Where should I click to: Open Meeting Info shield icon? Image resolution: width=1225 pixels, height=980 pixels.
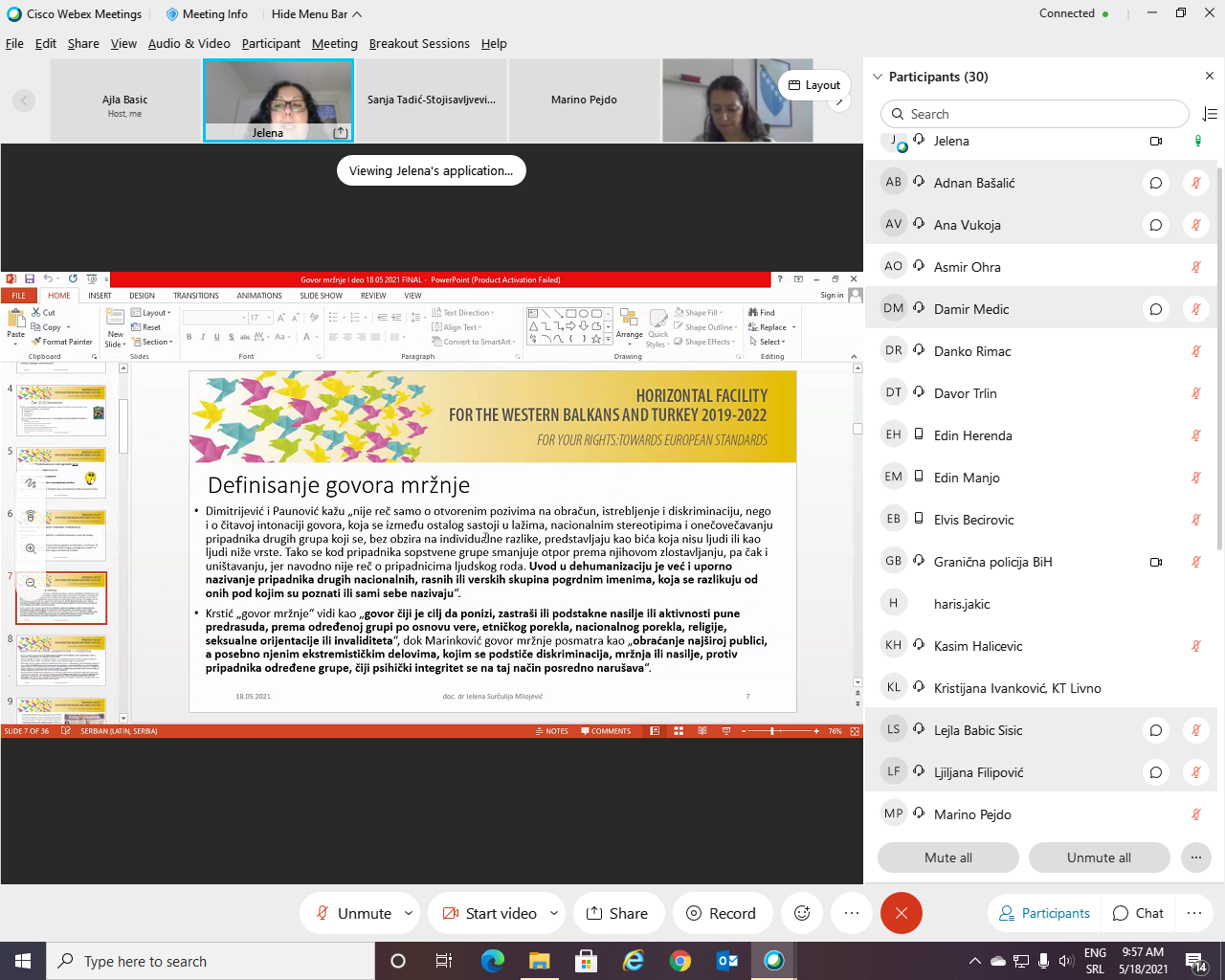pos(172,14)
